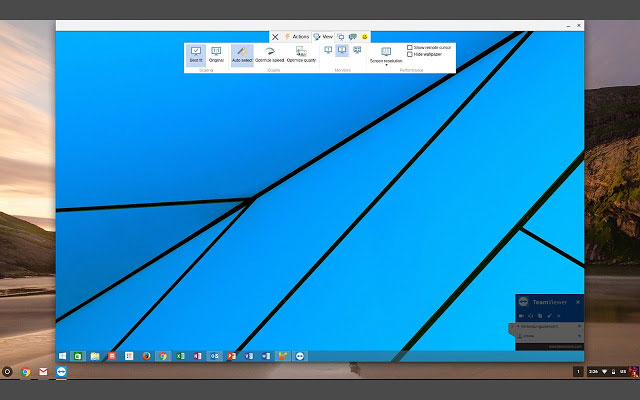The width and height of the screenshot is (640, 400).
Task: Click the smiley feedback icon
Action: [x=365, y=37]
